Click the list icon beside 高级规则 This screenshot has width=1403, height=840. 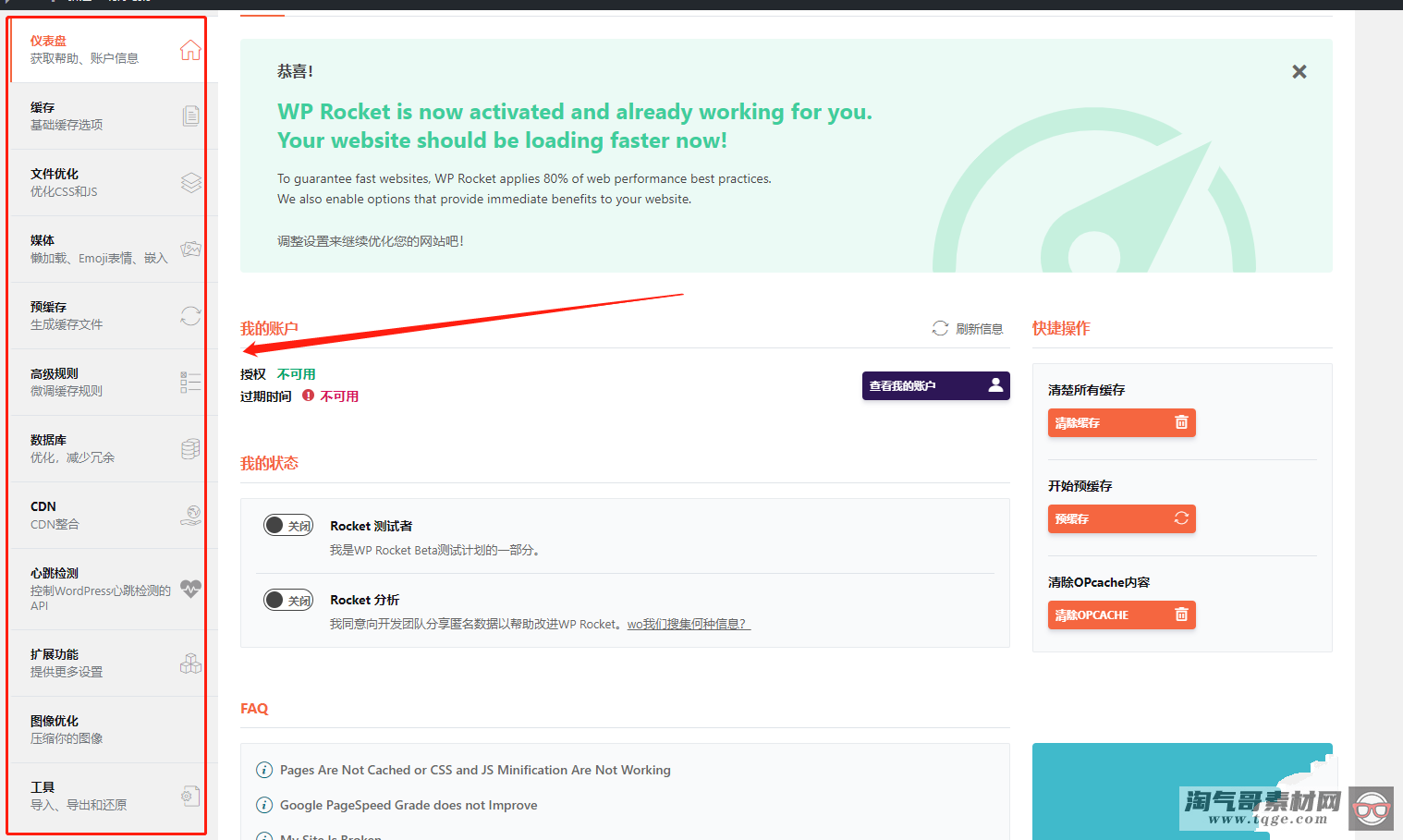click(x=190, y=382)
